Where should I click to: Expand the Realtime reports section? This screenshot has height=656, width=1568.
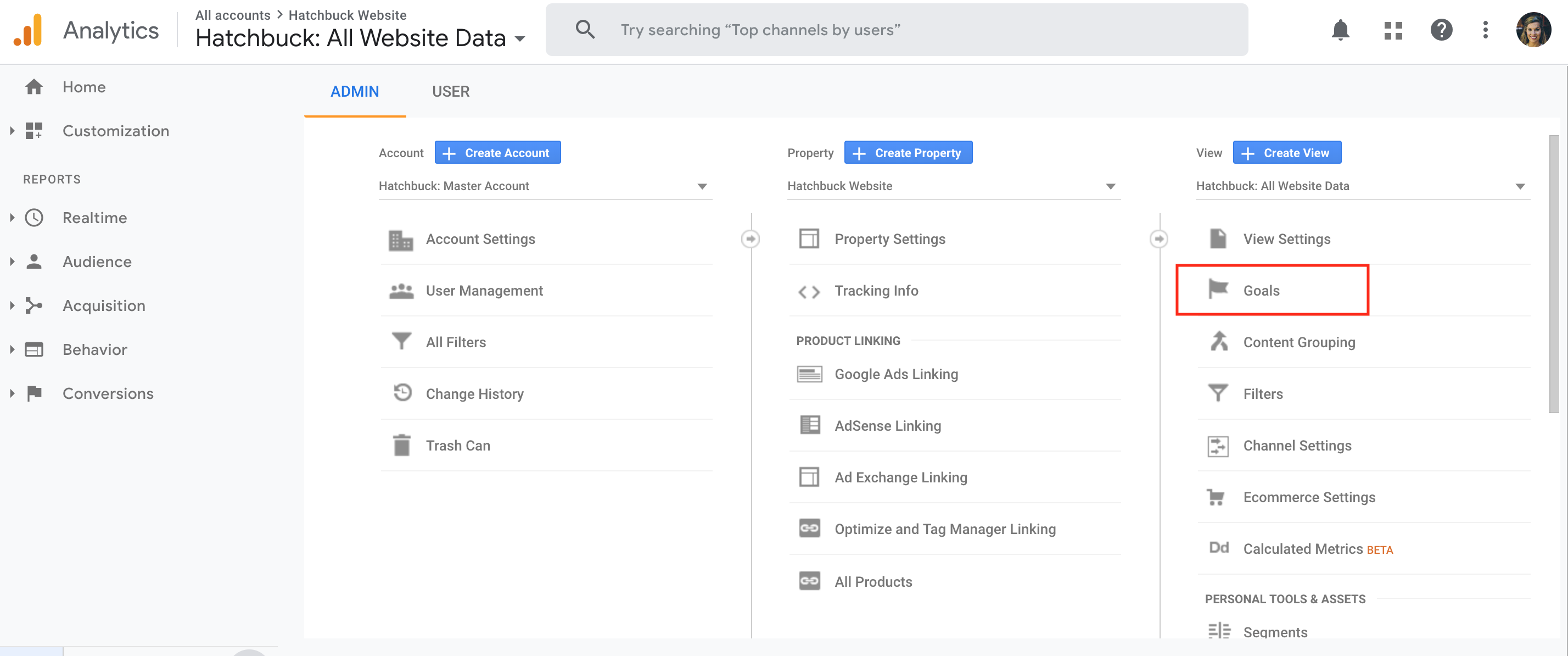point(12,218)
